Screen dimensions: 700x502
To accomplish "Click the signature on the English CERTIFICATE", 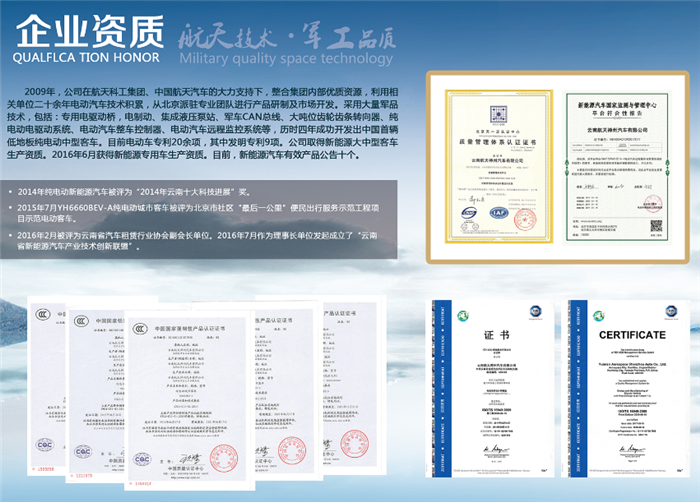I will 631,448.
